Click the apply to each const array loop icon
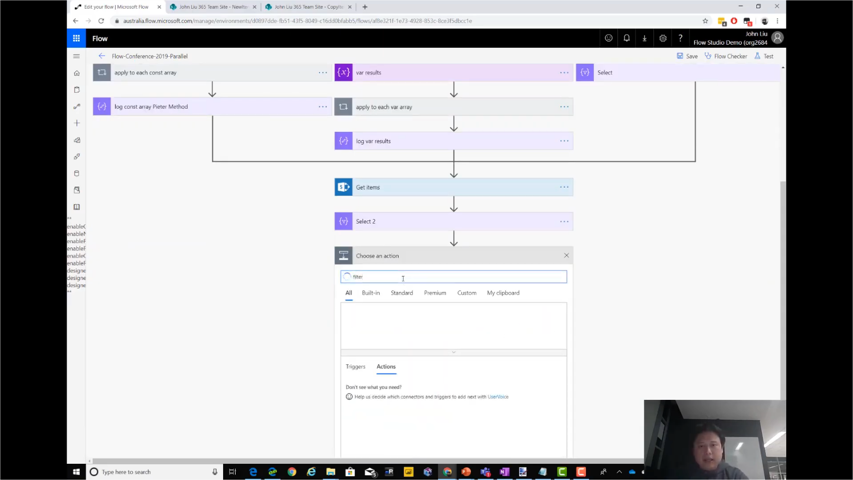Image resolution: width=853 pixels, height=480 pixels. point(102,72)
